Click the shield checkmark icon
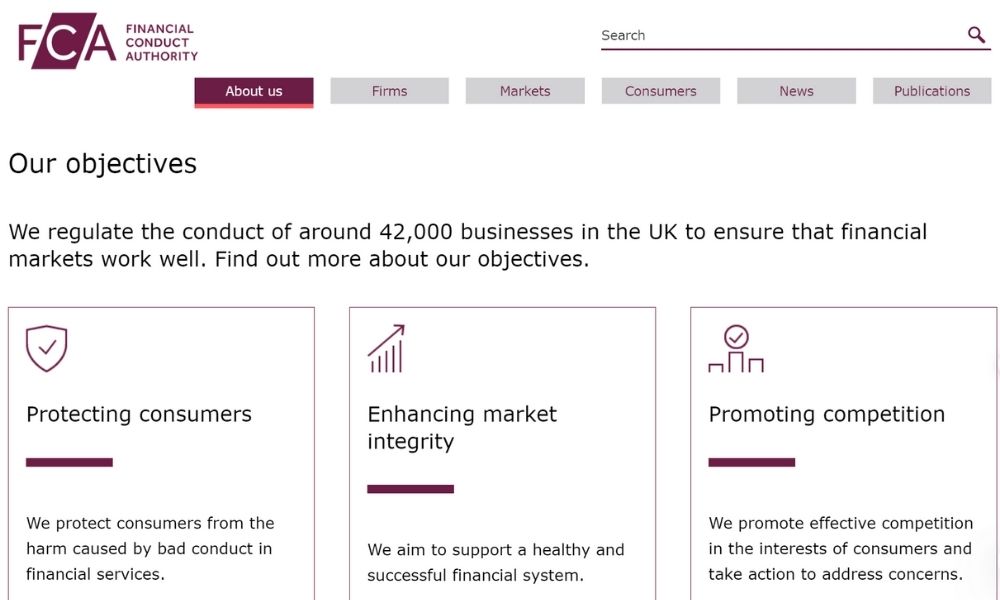The image size is (1000, 600). click(46, 348)
